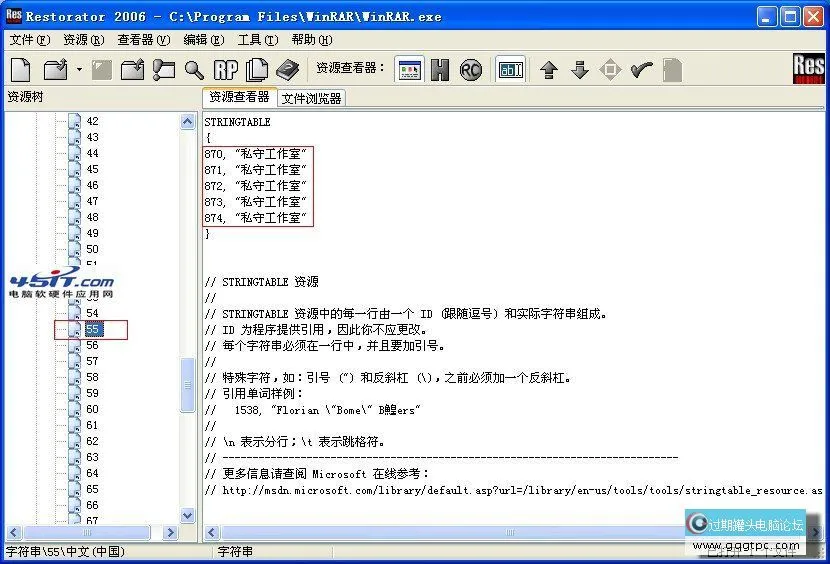Open the 工具(T) menu
The height and width of the screenshot is (564, 830).
click(258, 40)
